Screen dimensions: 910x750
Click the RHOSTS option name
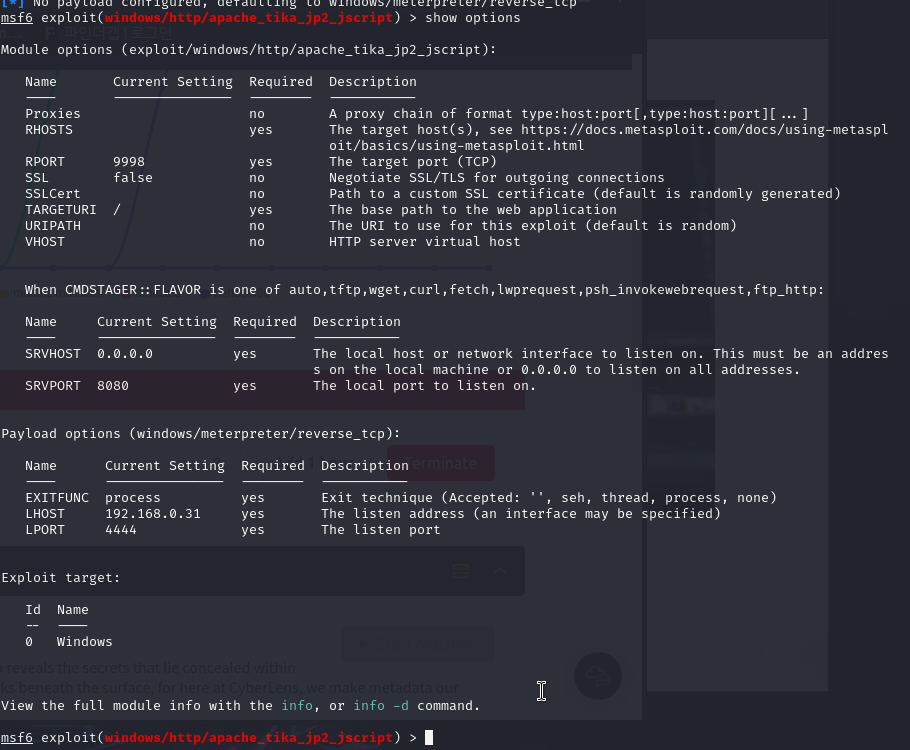click(49, 130)
